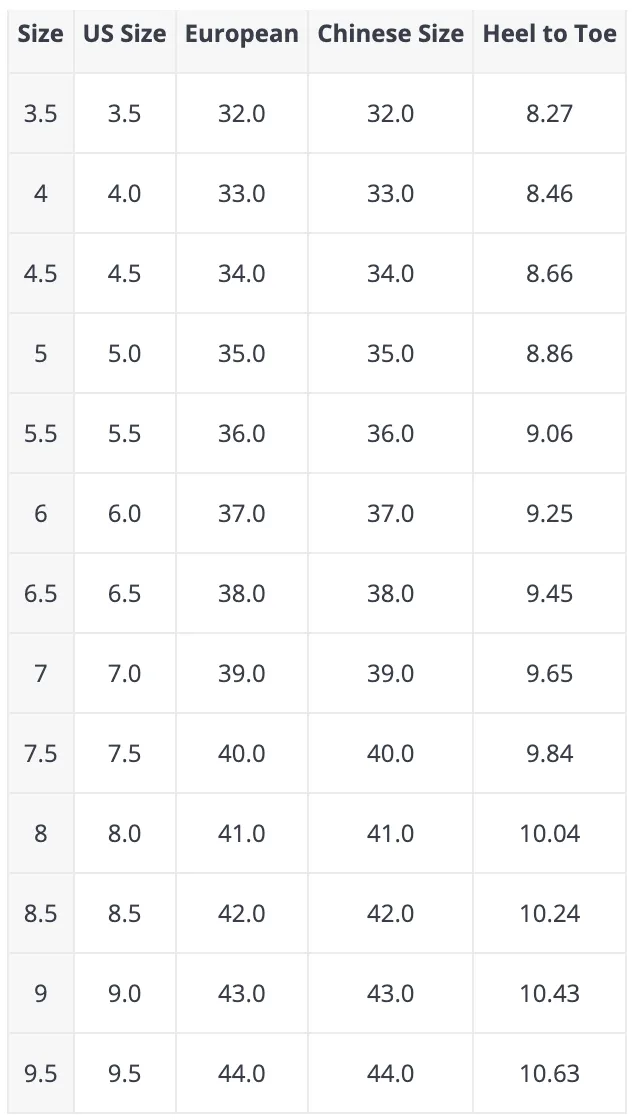Click the US Size column header
The width and height of the screenshot is (634, 1120).
point(124,34)
